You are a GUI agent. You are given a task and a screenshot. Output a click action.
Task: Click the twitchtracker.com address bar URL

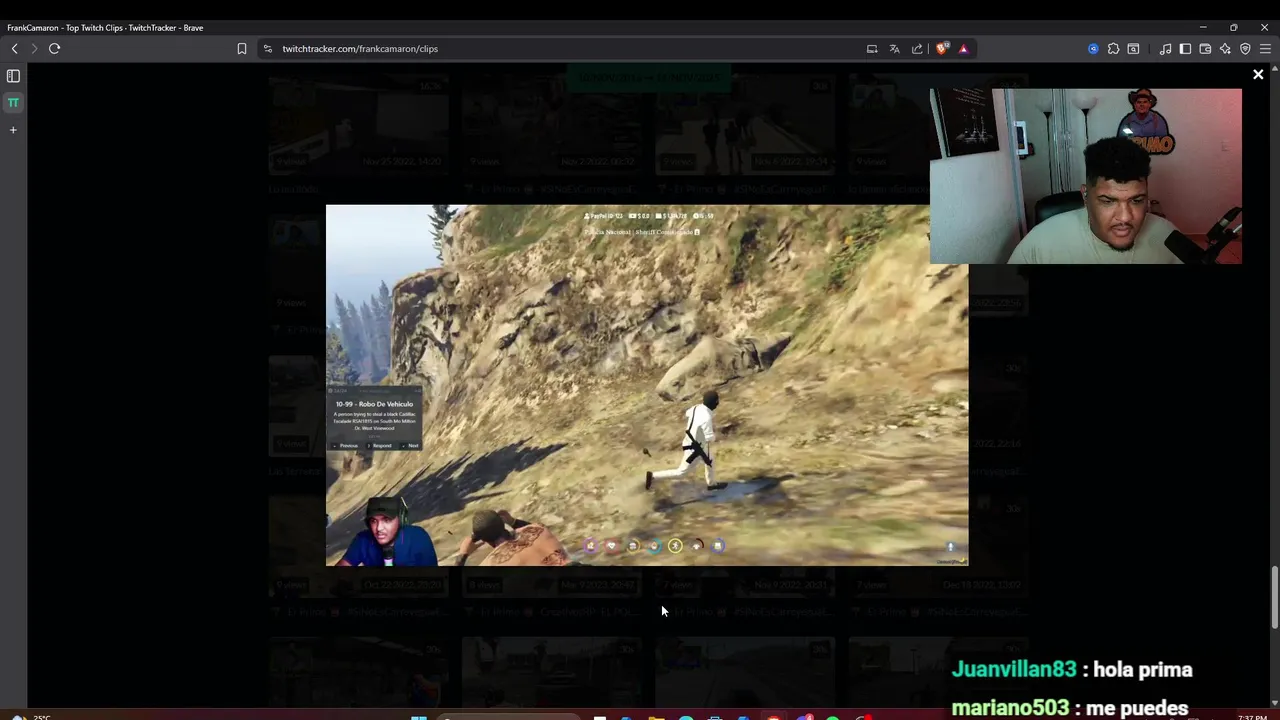360,48
